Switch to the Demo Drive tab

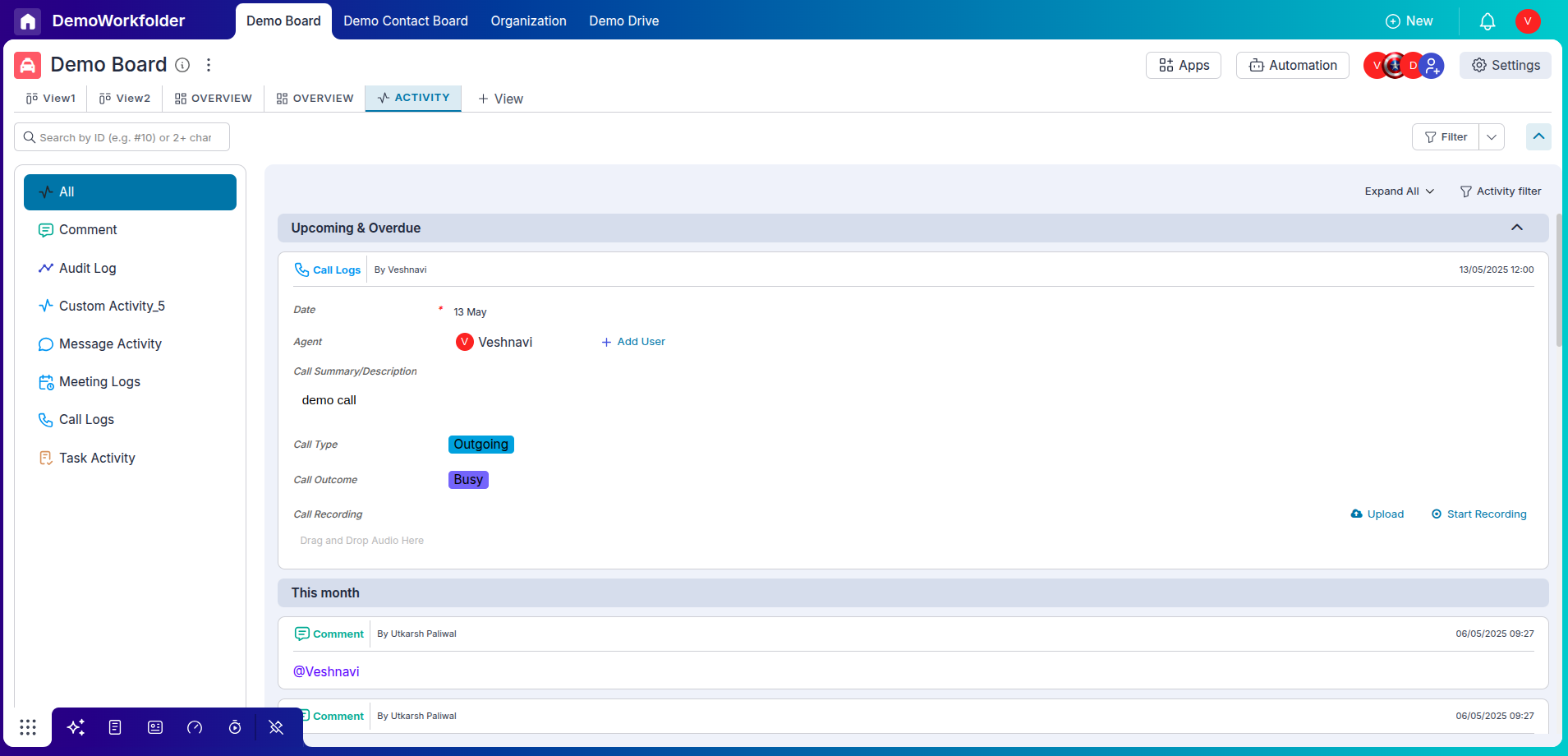(624, 21)
